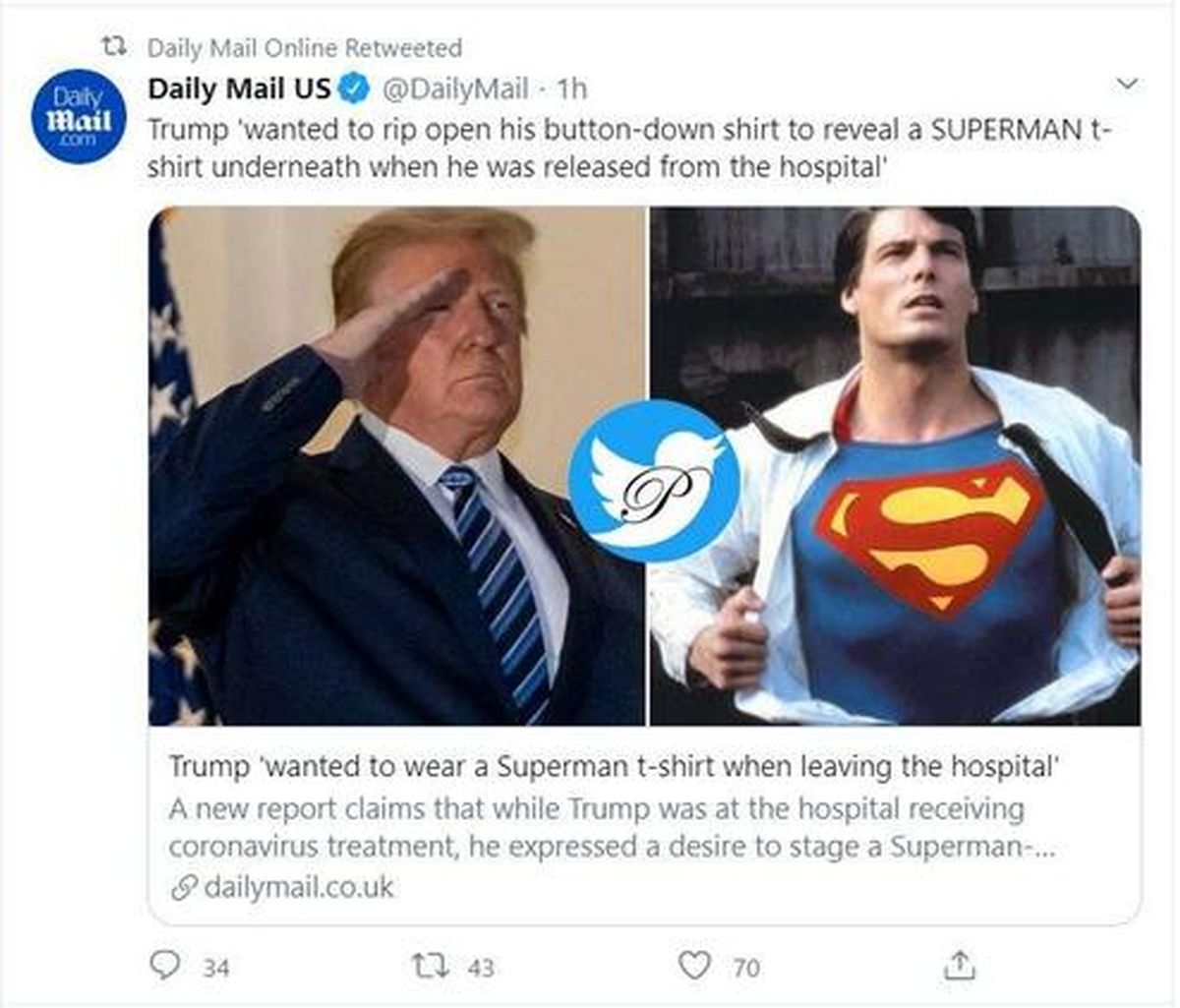Image resolution: width=1180 pixels, height=1008 pixels.
Task: Open the Daily Mail US profile name
Action: (x=238, y=89)
